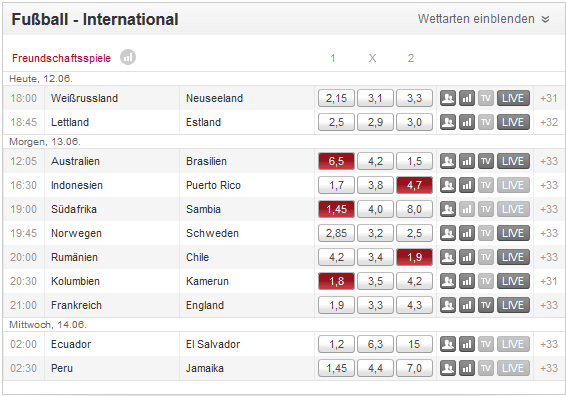Expand Wettarten einblenden options
This screenshot has height=396, width=566.
click(484, 19)
